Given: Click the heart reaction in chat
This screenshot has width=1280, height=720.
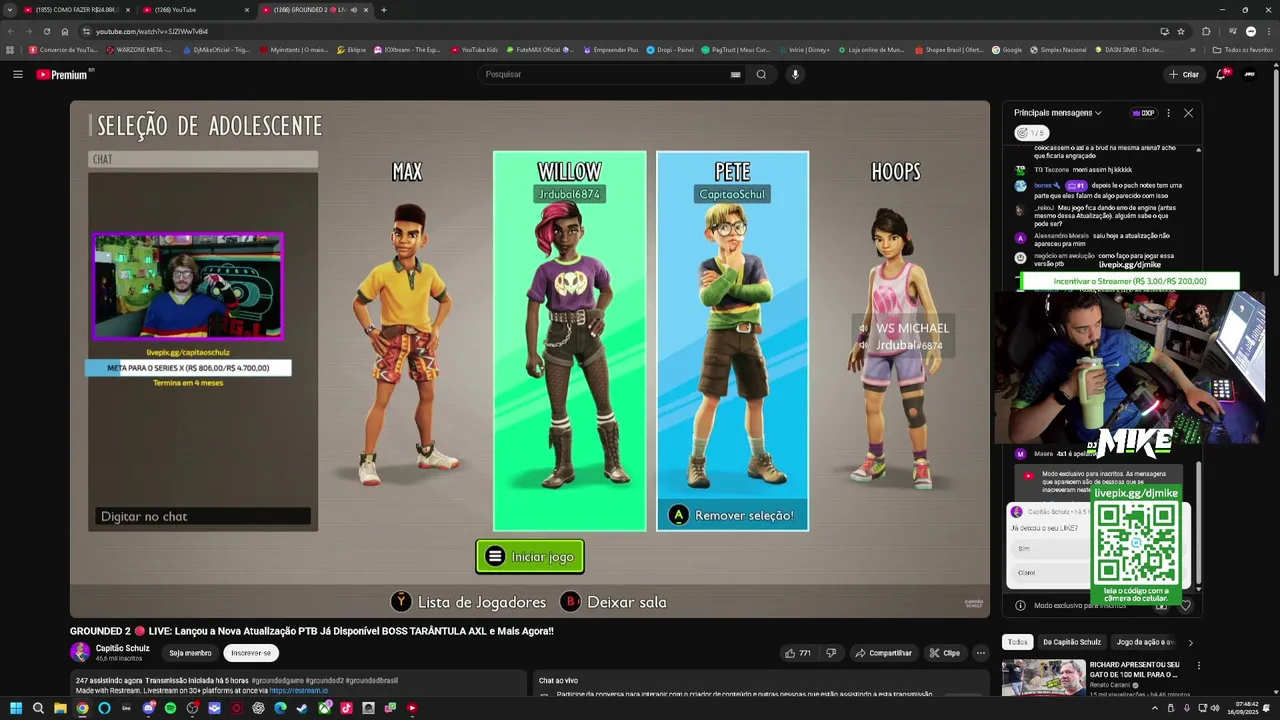Looking at the screenshot, I should (x=1185, y=605).
